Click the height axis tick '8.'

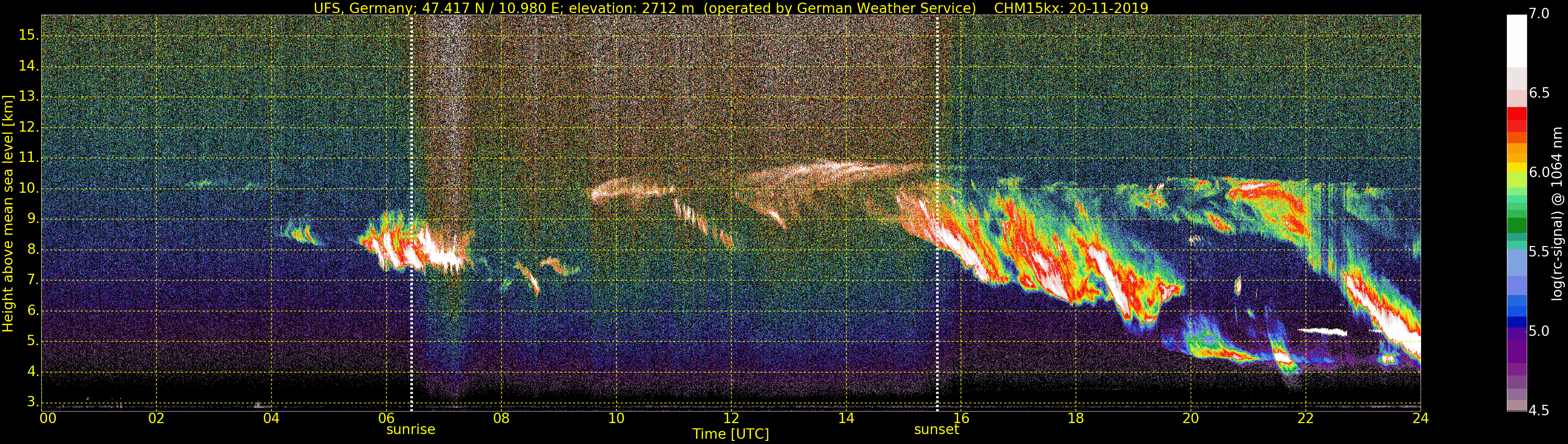[32, 249]
